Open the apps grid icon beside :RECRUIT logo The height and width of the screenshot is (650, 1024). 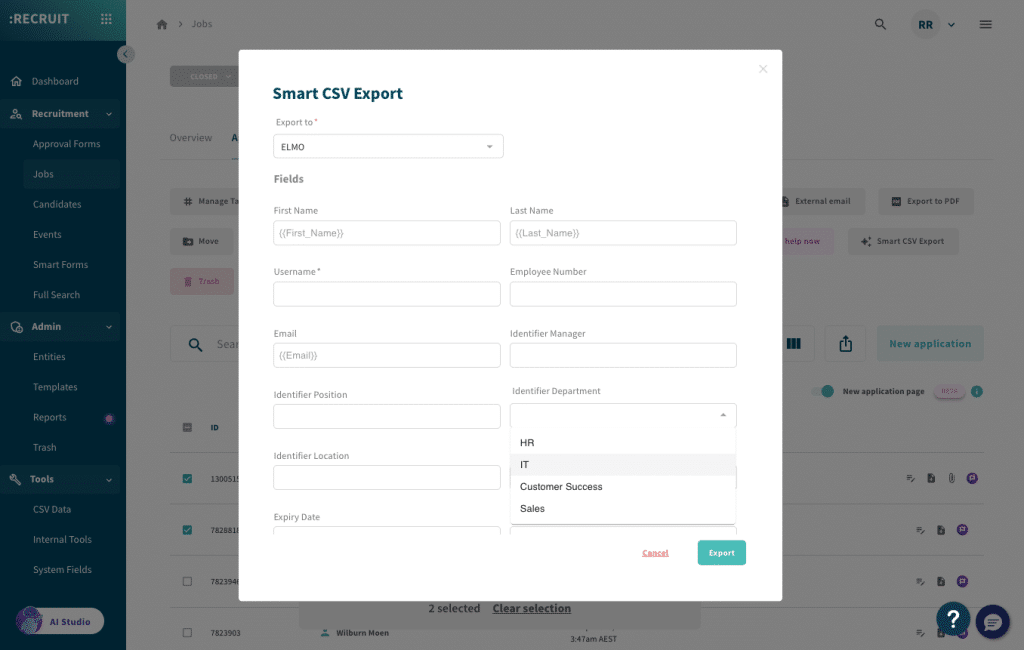coord(105,19)
